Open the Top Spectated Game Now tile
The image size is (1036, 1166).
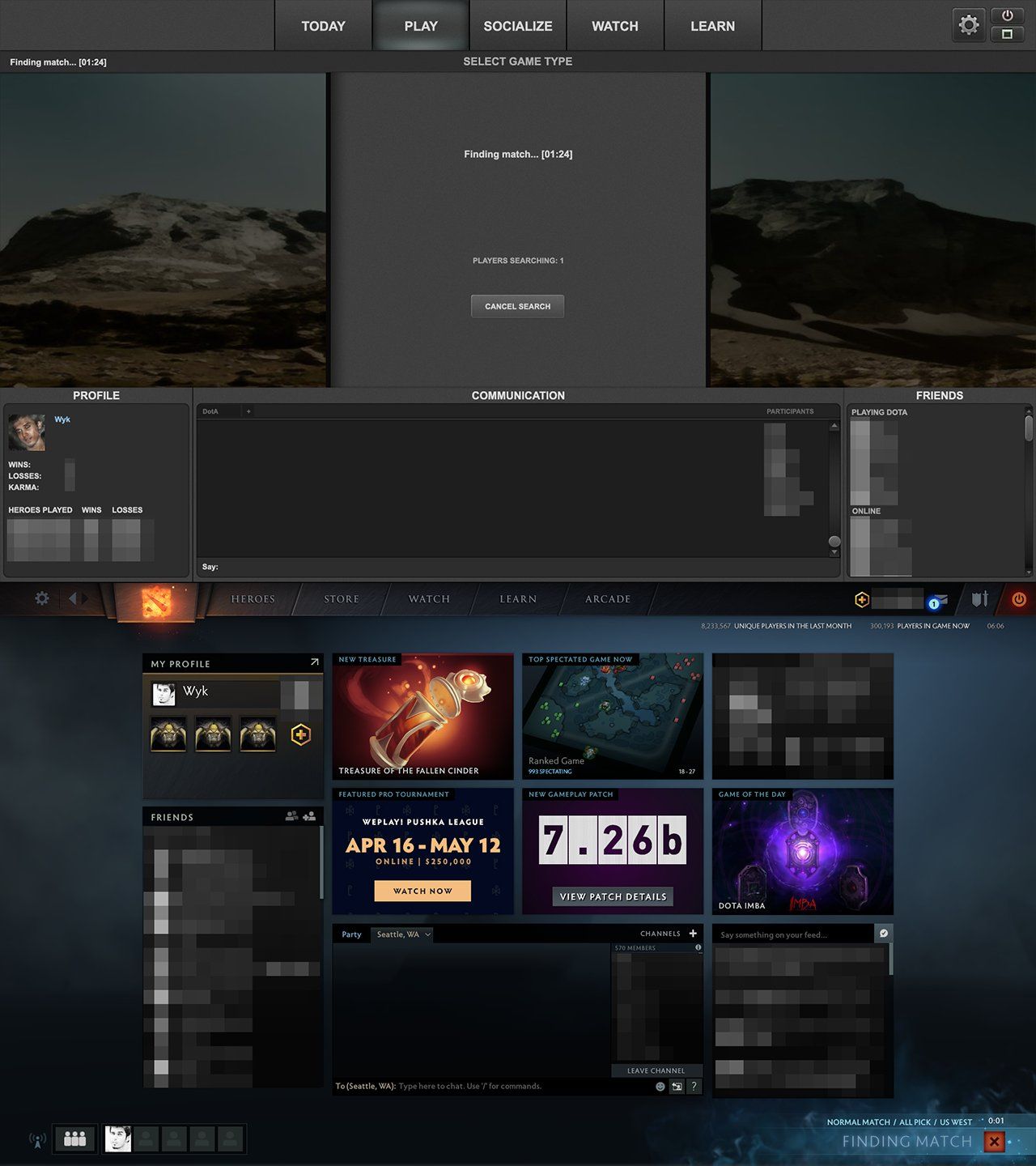point(613,717)
